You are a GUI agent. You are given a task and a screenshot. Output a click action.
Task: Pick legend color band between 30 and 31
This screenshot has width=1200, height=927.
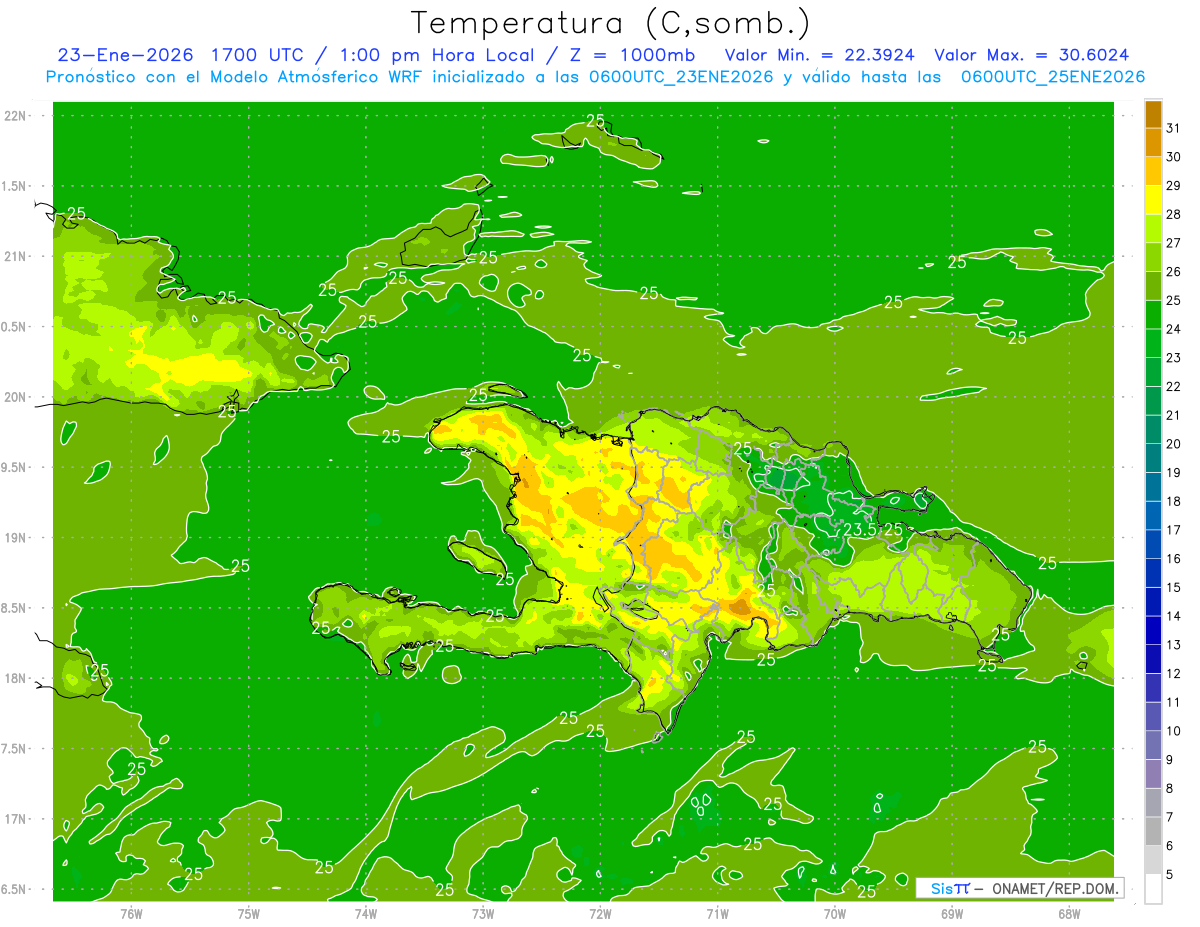tap(1153, 143)
